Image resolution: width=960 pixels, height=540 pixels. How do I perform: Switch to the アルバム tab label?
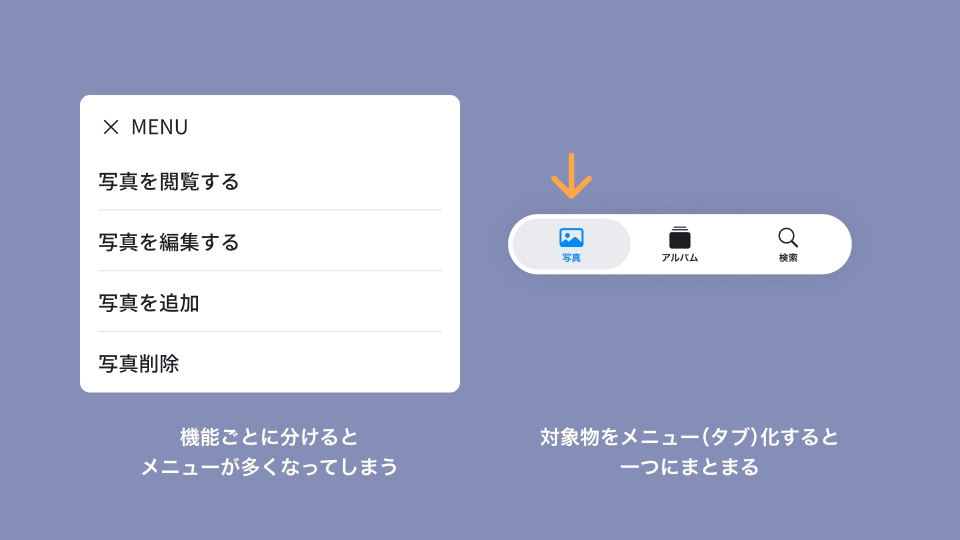680,258
